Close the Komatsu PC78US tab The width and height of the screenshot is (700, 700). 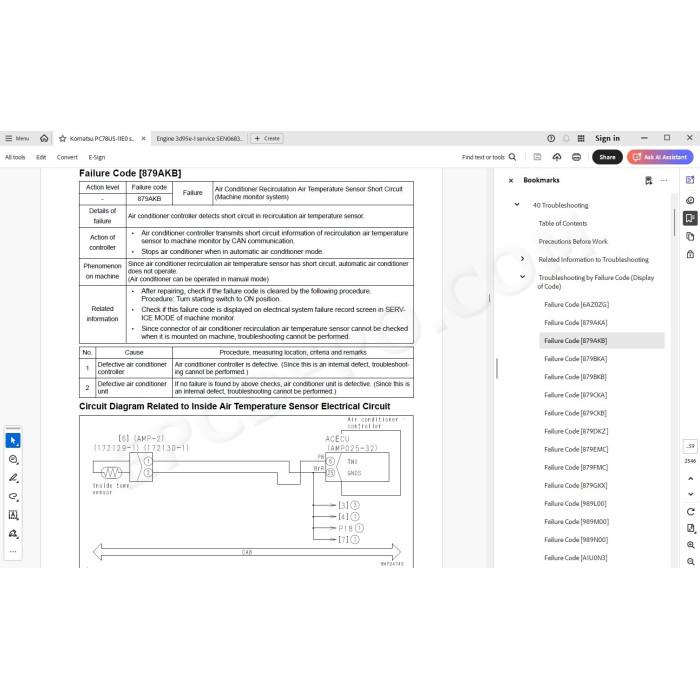coord(143,138)
